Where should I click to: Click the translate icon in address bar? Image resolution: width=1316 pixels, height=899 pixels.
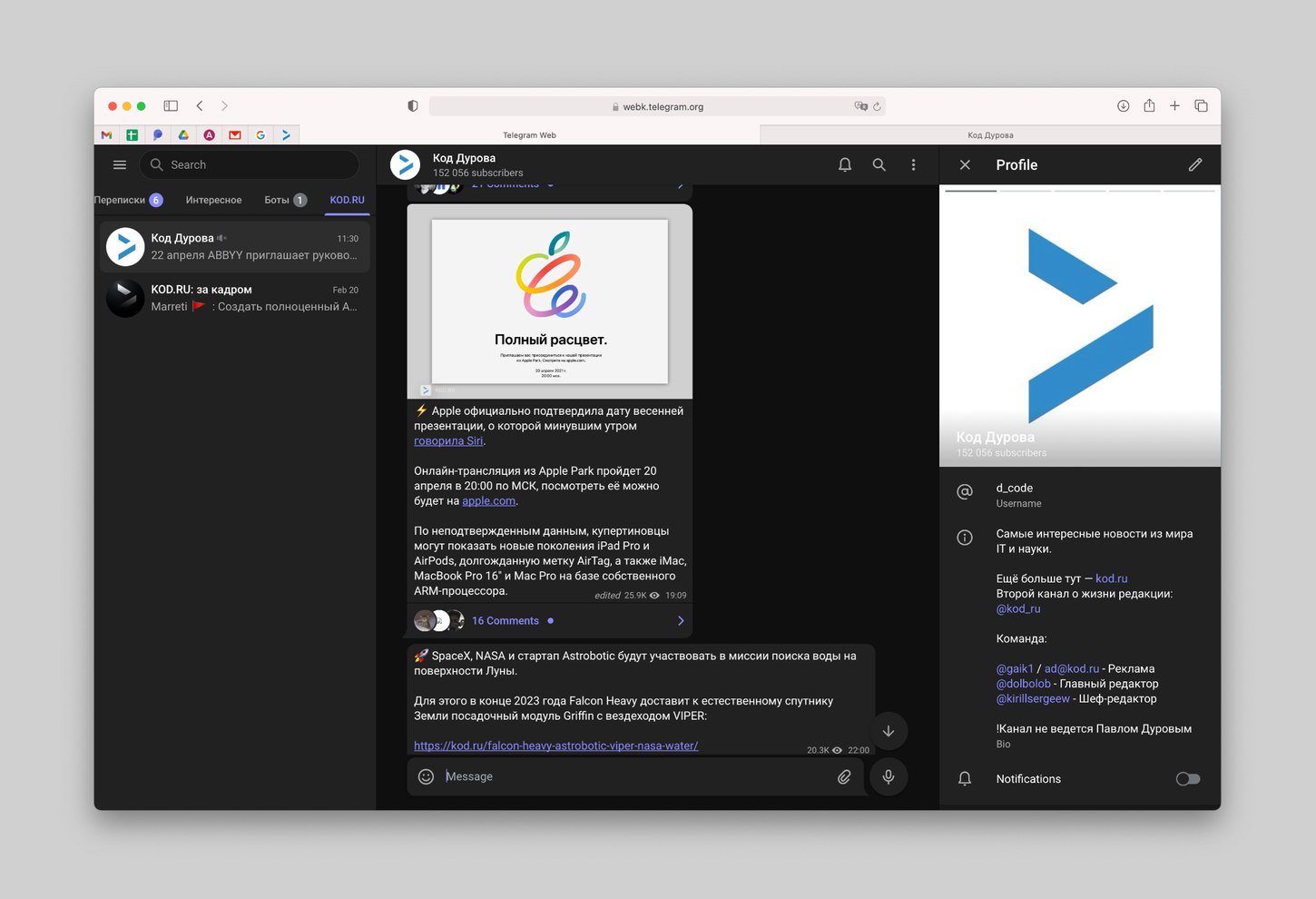860,106
